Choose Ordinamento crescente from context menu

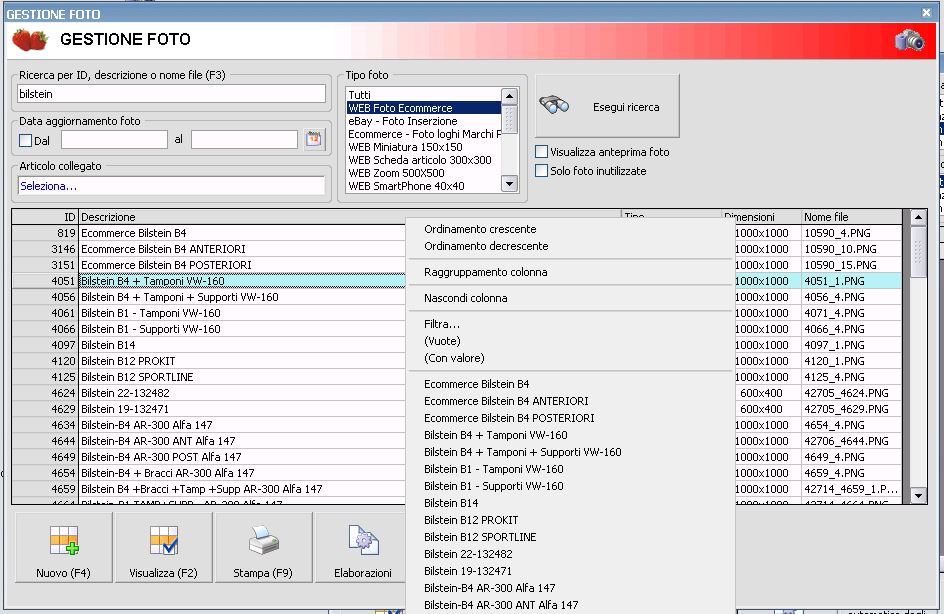coord(480,229)
